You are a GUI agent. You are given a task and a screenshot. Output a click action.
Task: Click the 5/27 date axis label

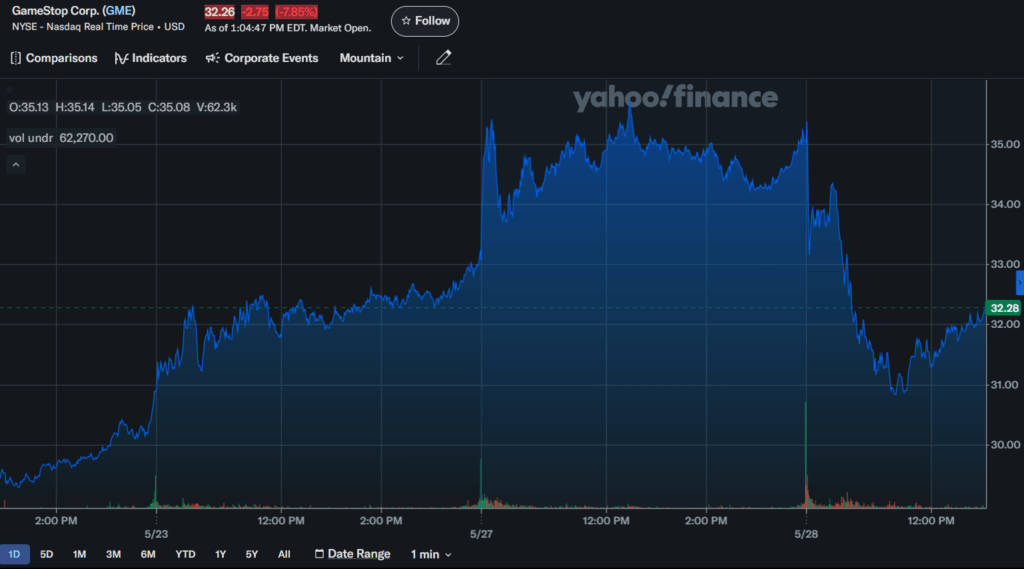click(481, 534)
